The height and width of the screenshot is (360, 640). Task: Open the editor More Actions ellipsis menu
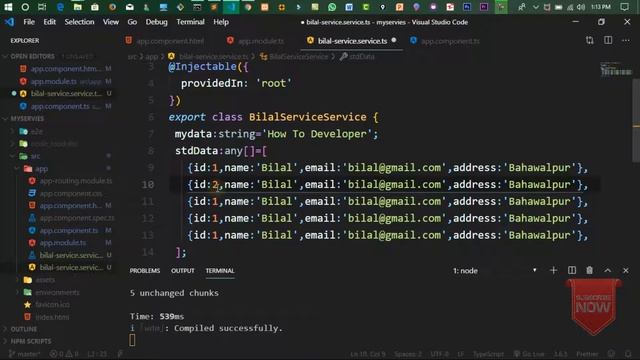coord(626,40)
